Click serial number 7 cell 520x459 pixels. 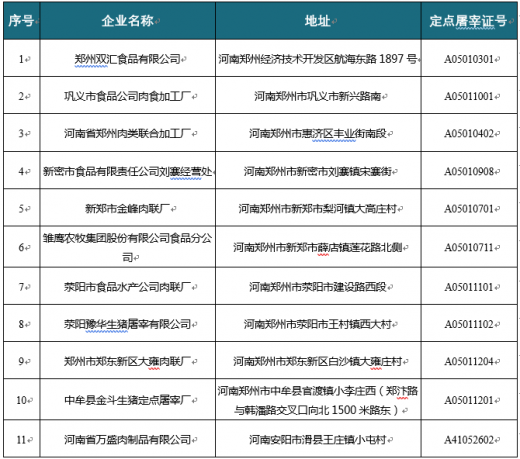pos(22,286)
